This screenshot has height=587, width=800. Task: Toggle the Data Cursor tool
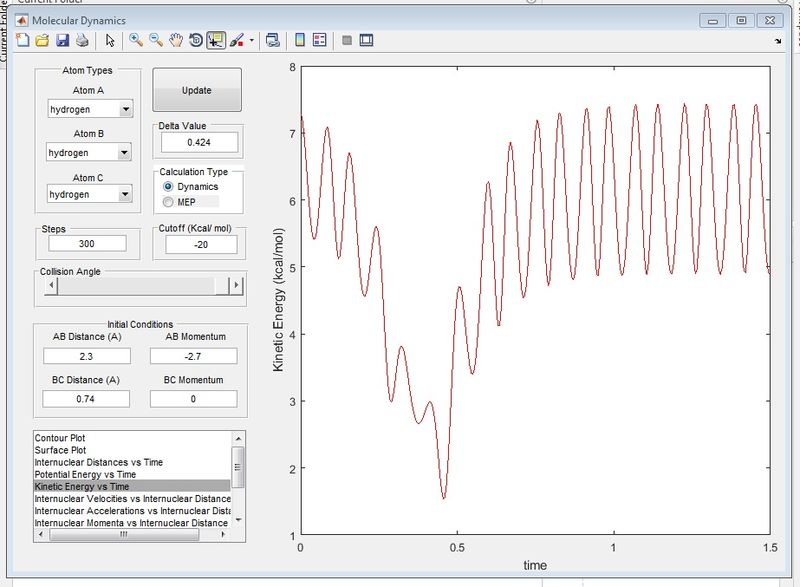[x=216, y=40]
